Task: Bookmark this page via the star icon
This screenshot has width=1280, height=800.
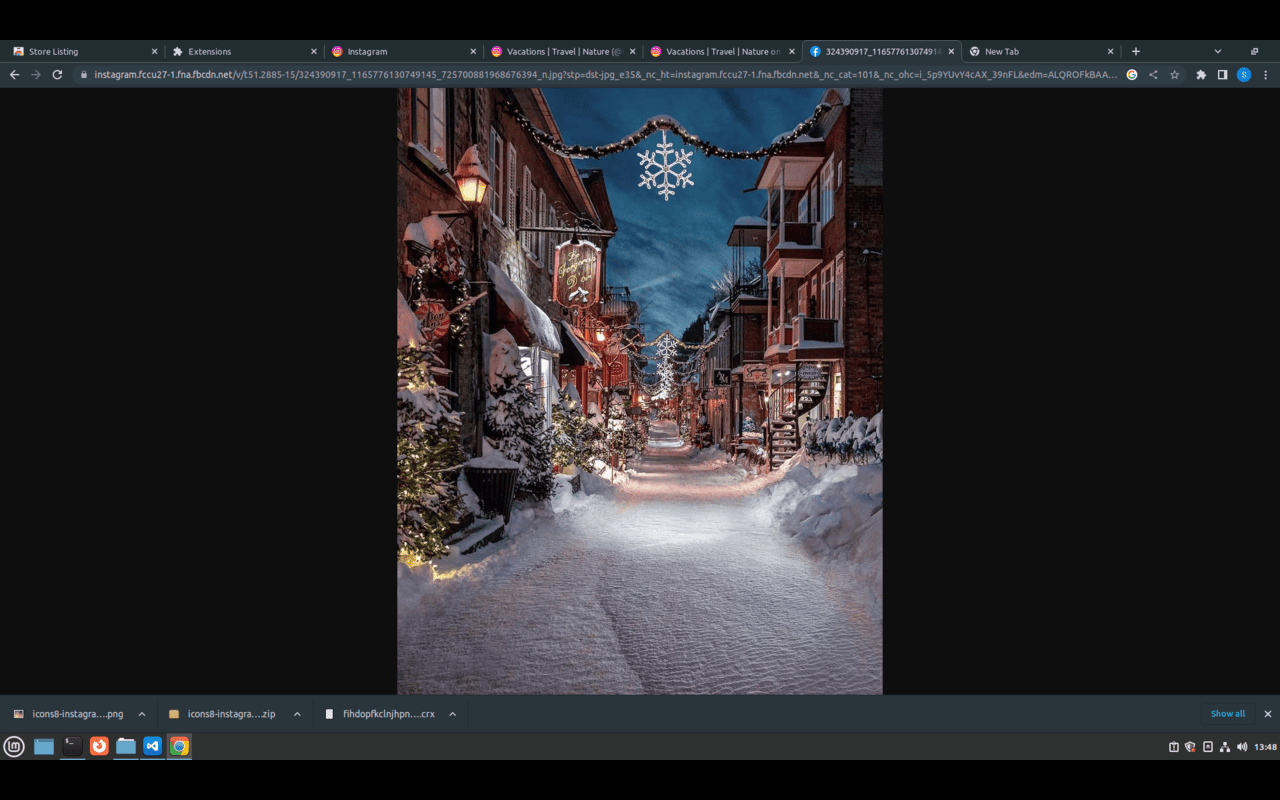Action: (x=1174, y=74)
